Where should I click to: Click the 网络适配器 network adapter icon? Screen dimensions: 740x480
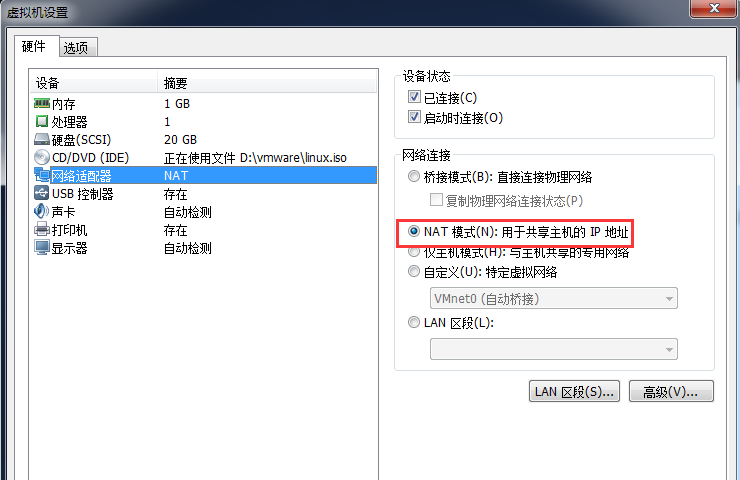(42, 175)
